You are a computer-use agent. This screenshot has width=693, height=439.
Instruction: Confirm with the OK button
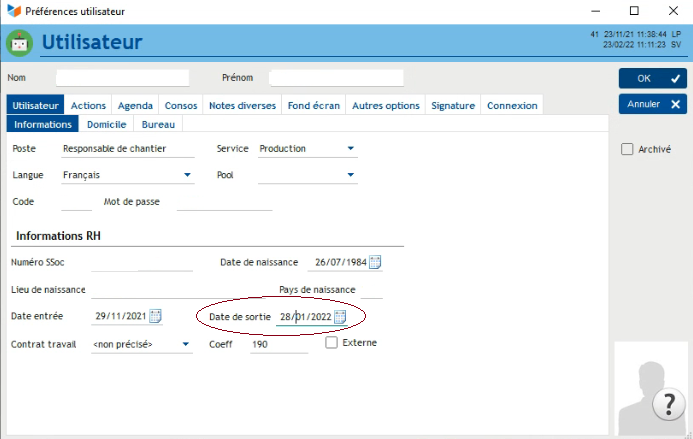click(652, 78)
